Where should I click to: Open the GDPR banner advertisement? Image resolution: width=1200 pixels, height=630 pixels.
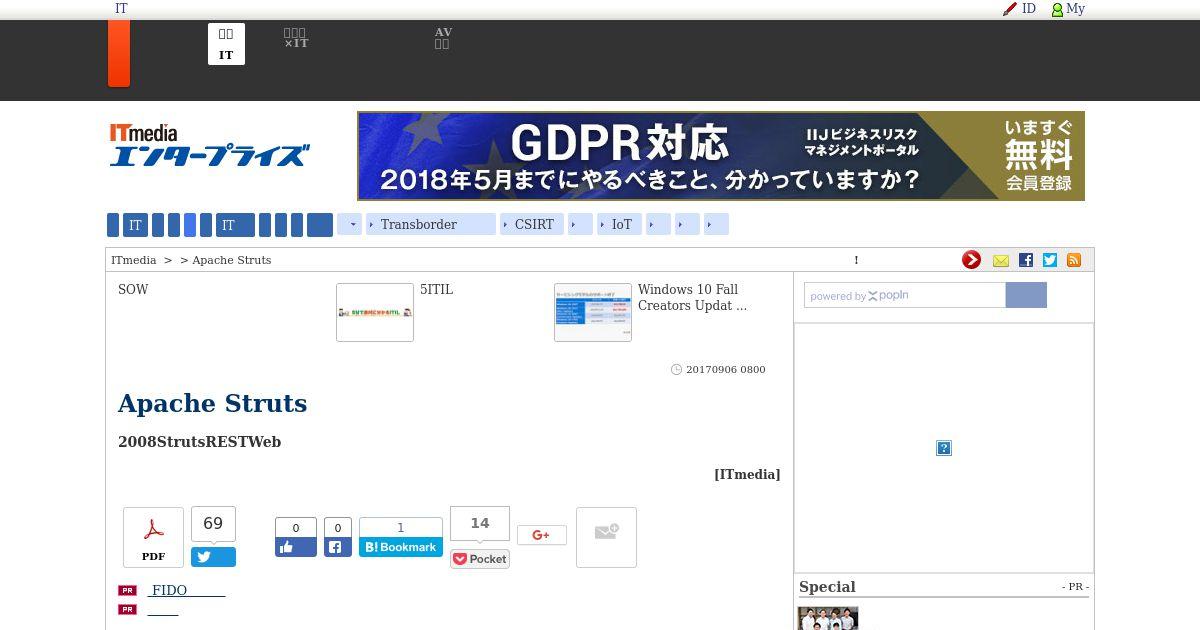[721, 156]
